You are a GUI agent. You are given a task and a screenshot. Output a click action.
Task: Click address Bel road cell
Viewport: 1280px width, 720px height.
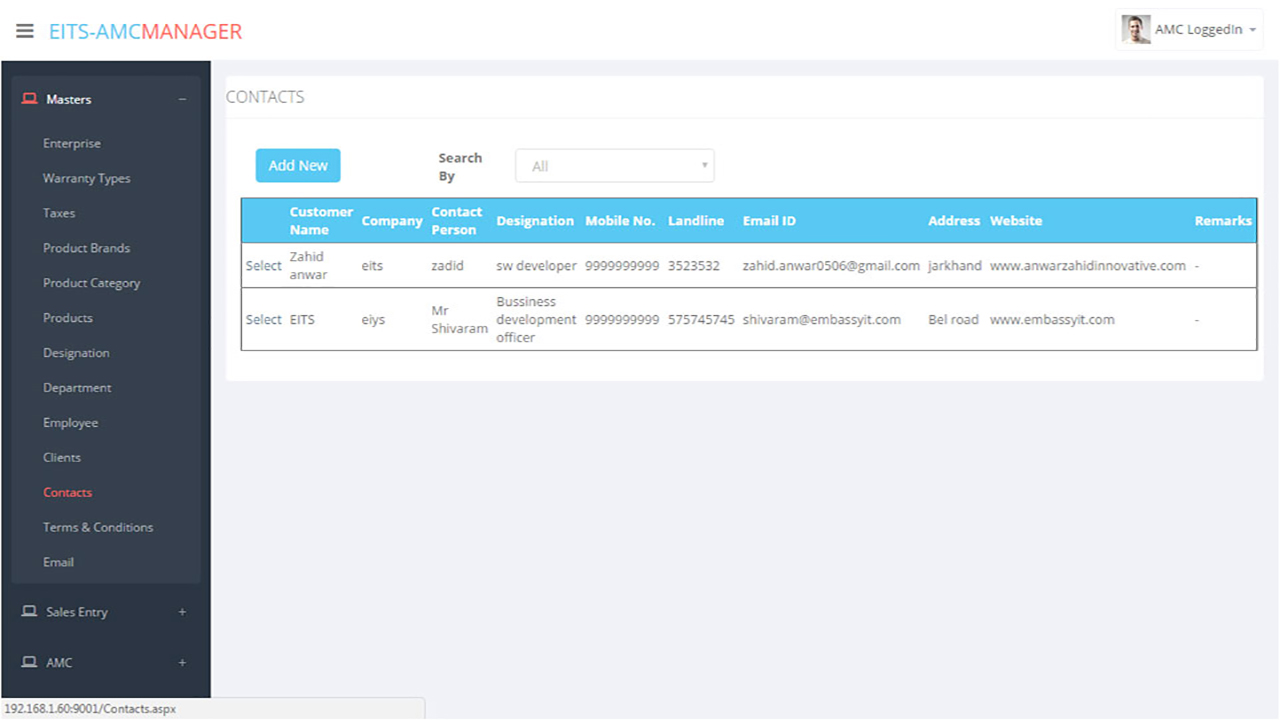point(953,320)
